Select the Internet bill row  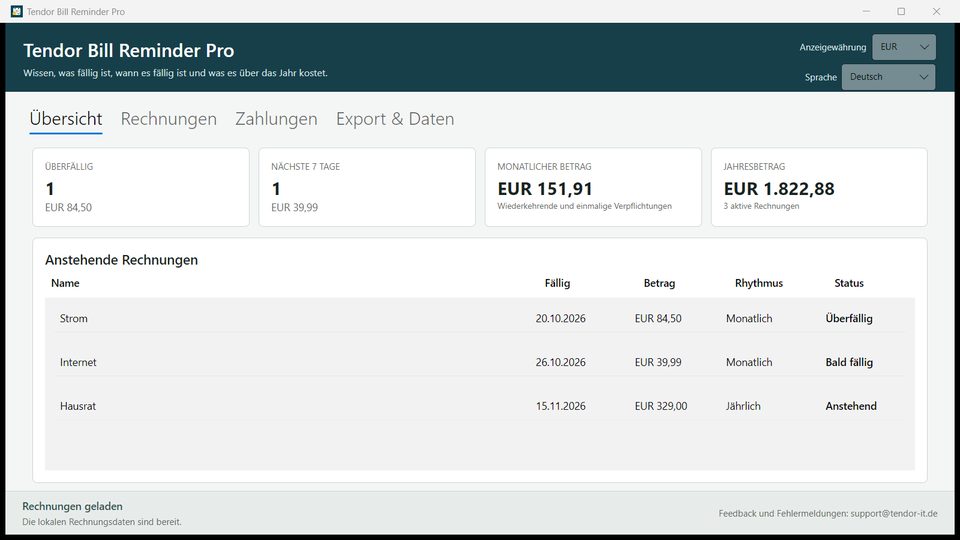[480, 362]
